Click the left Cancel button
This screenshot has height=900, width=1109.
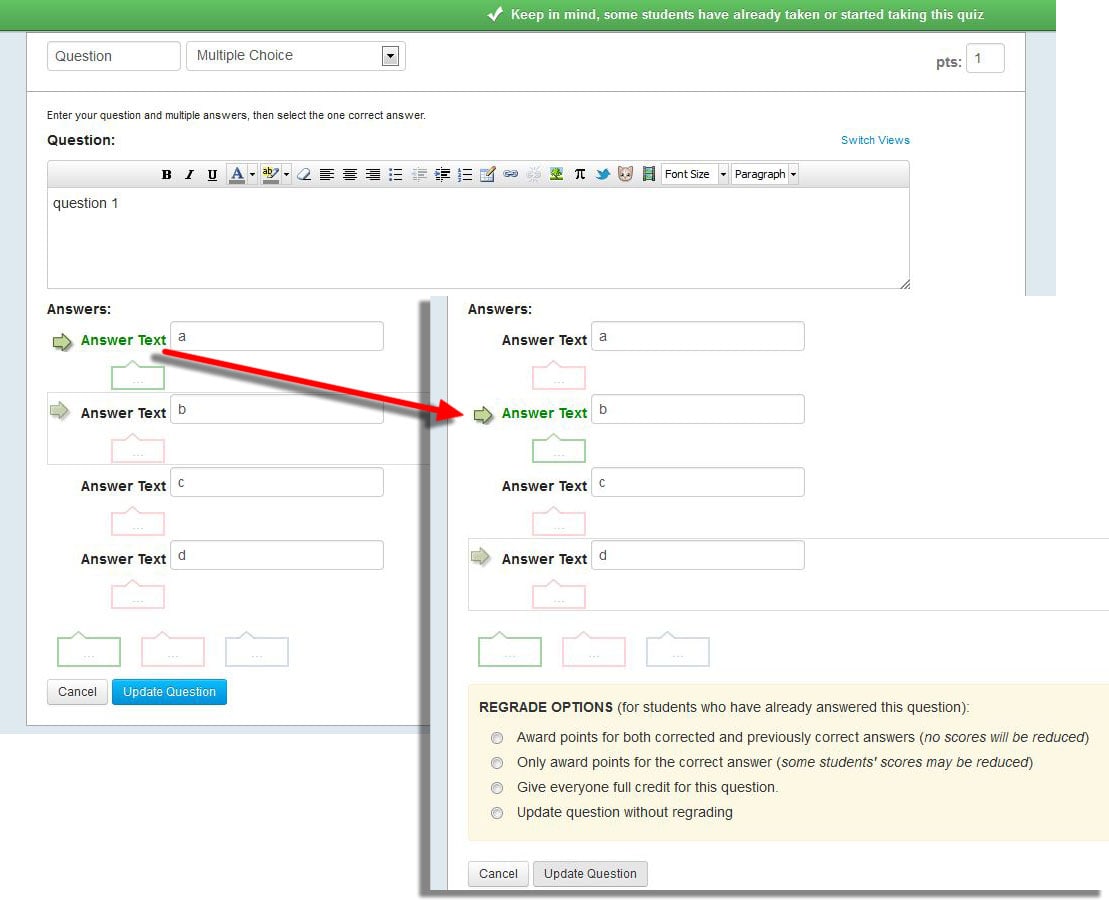click(x=77, y=692)
